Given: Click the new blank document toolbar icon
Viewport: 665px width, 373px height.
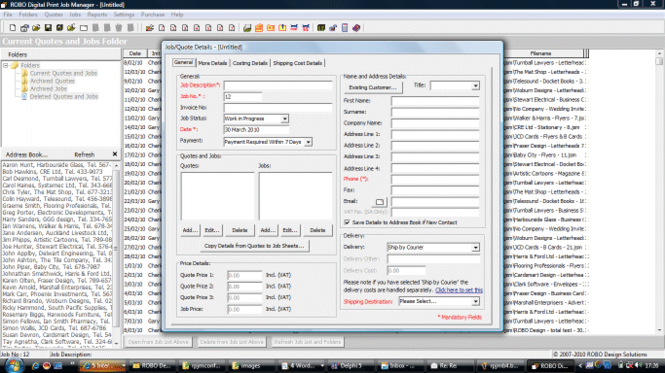Looking at the screenshot, I should pyautogui.click(x=13, y=28).
